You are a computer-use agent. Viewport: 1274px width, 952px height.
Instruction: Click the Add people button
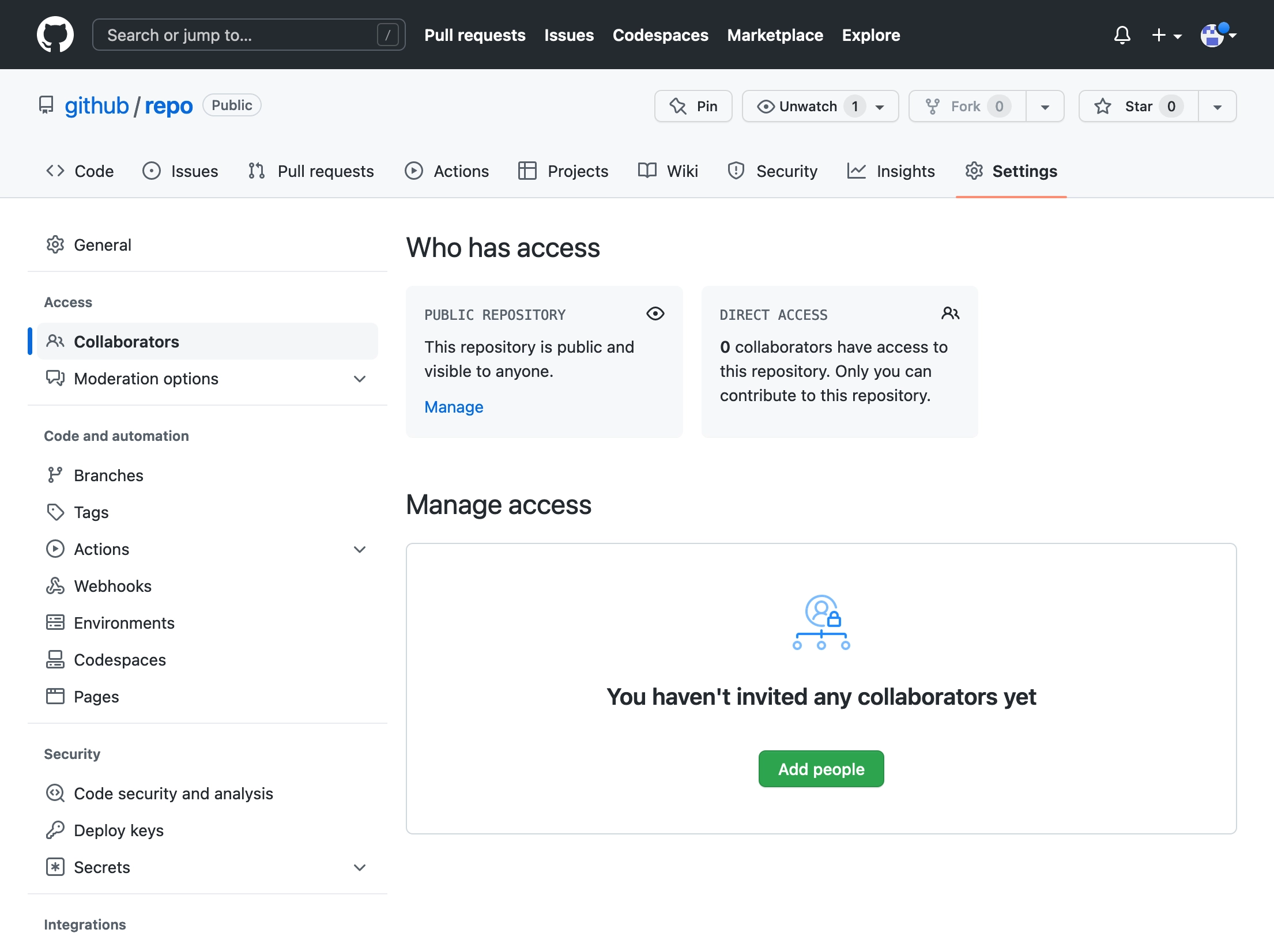pos(821,769)
